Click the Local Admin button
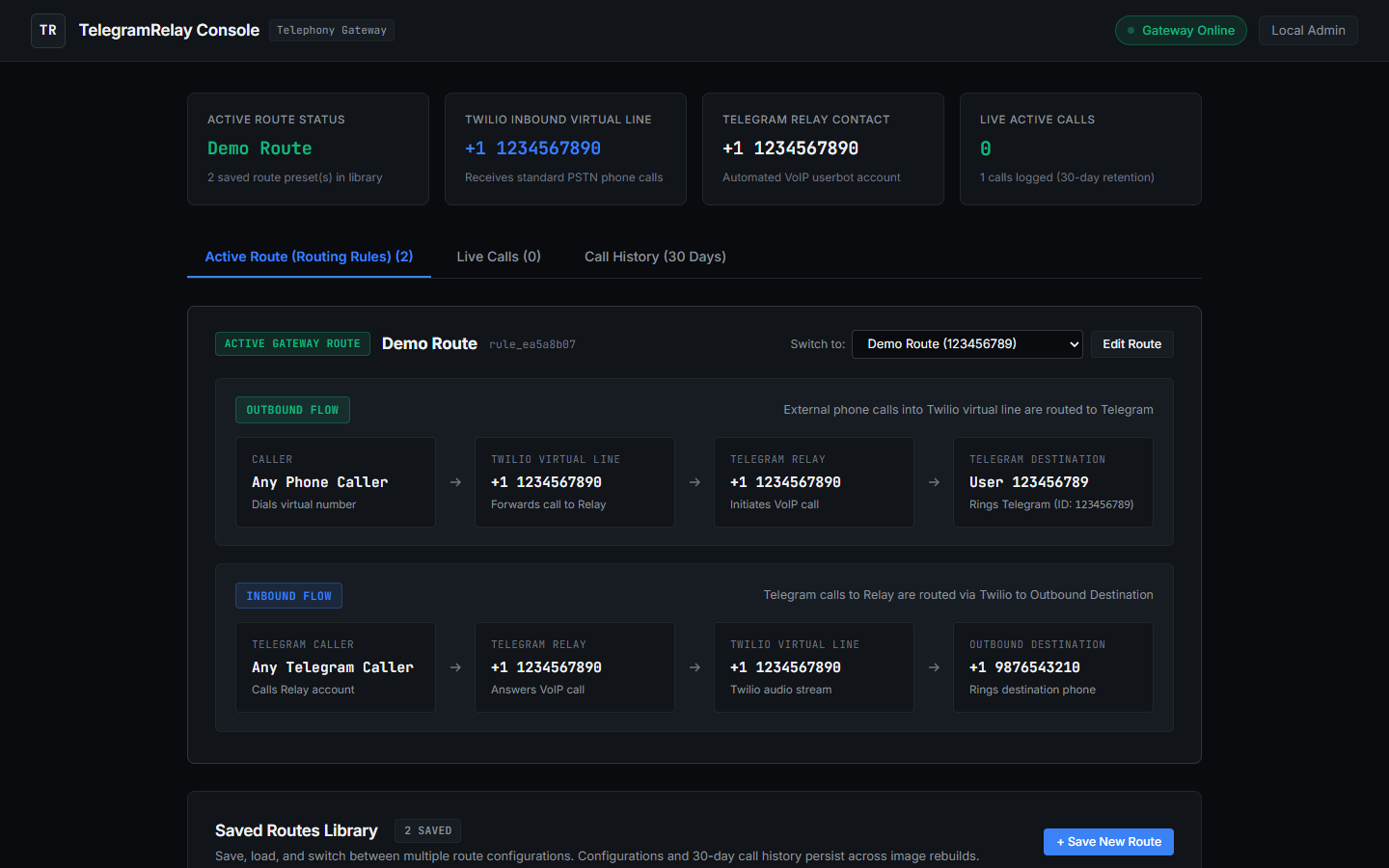Viewport: 1389px width, 868px height. 1308,31
